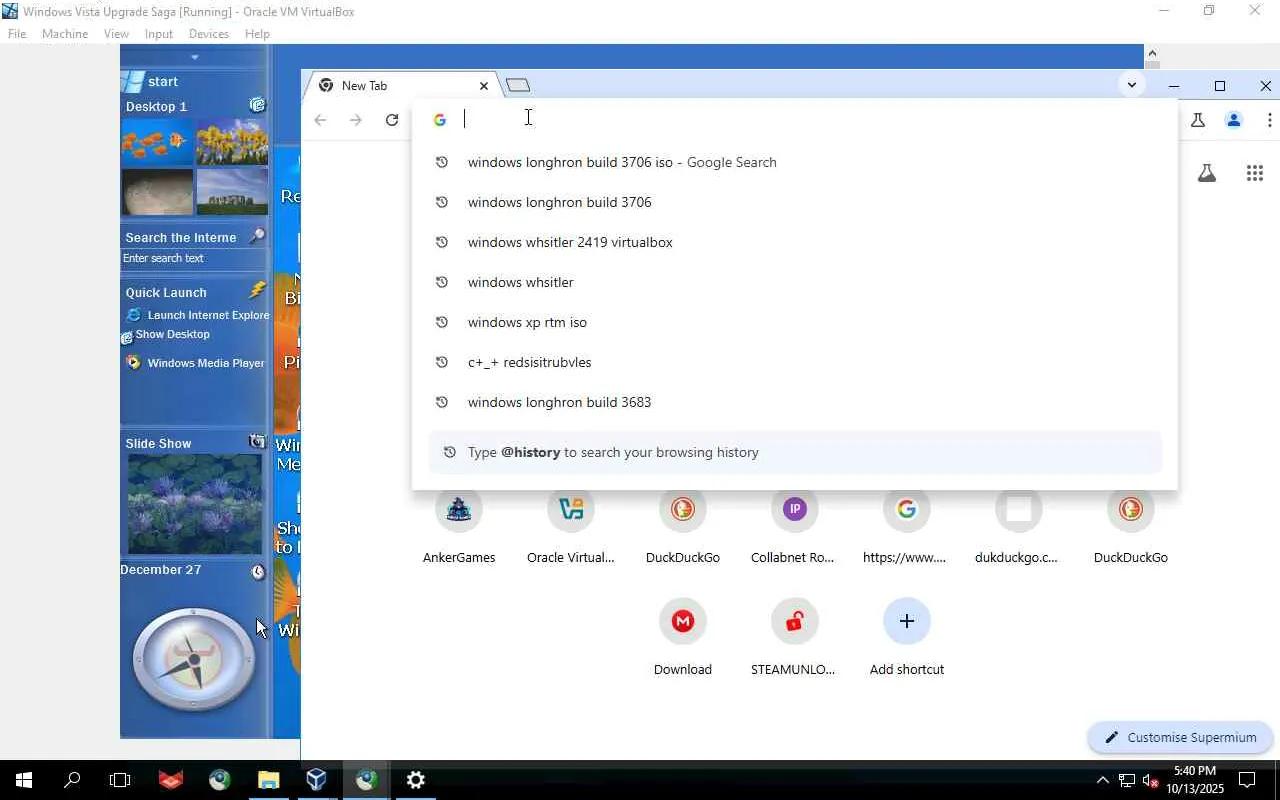Open the browser profile avatar
This screenshot has width=1280, height=800.
1234,120
